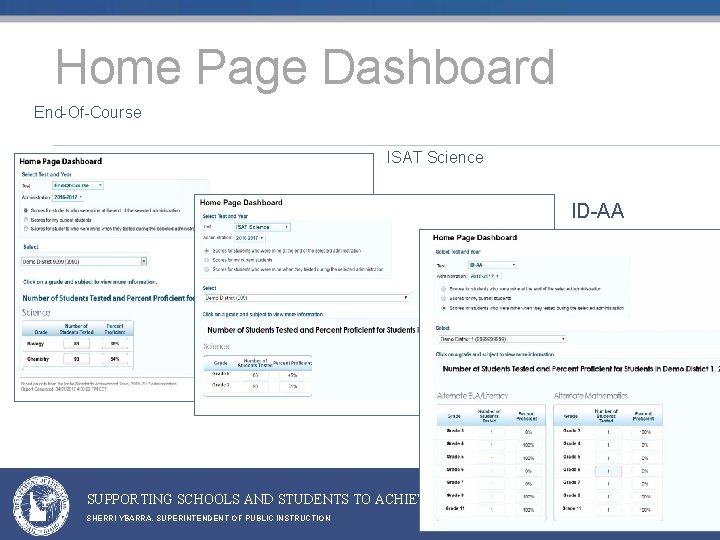Click Grade 7 row in ISAT Science table
This screenshot has height=540, width=720.
[x=220, y=385]
